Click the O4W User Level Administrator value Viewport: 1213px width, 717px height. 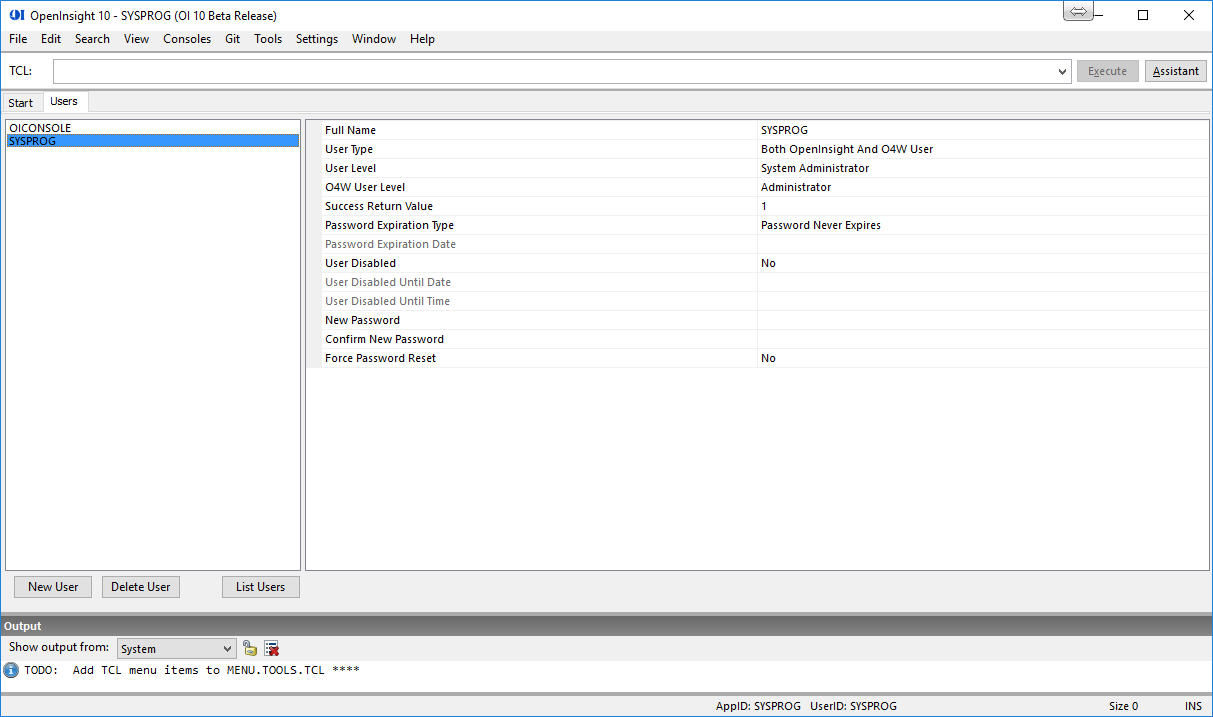[x=983, y=187]
